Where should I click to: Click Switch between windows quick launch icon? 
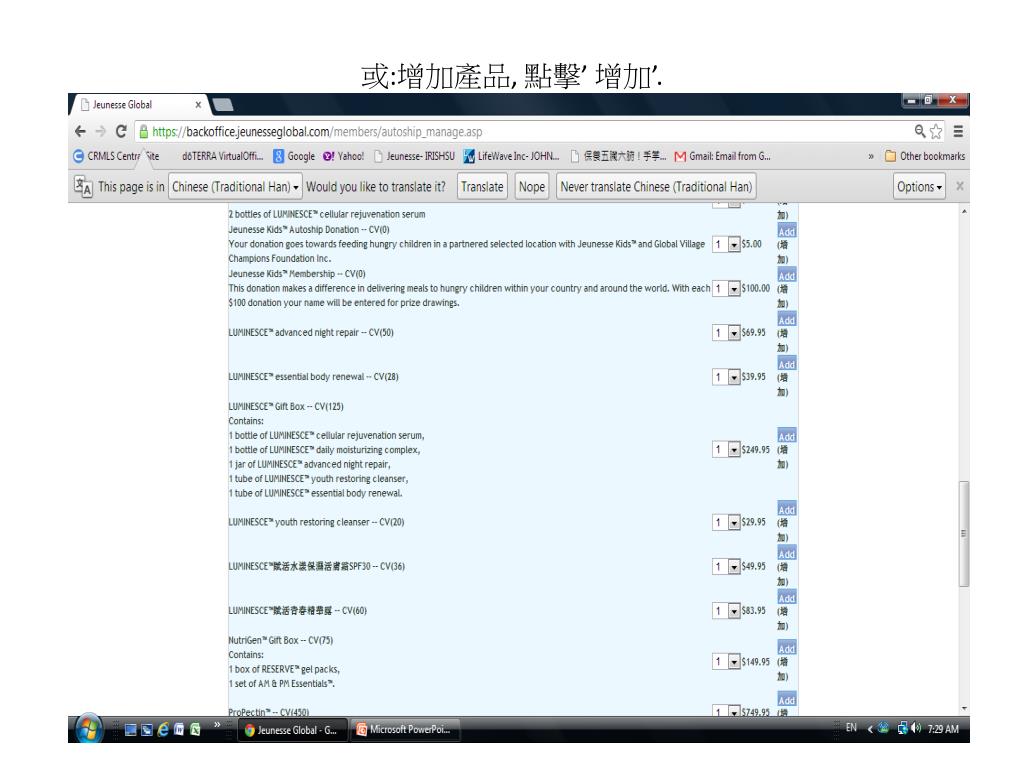pyautogui.click(x=147, y=730)
